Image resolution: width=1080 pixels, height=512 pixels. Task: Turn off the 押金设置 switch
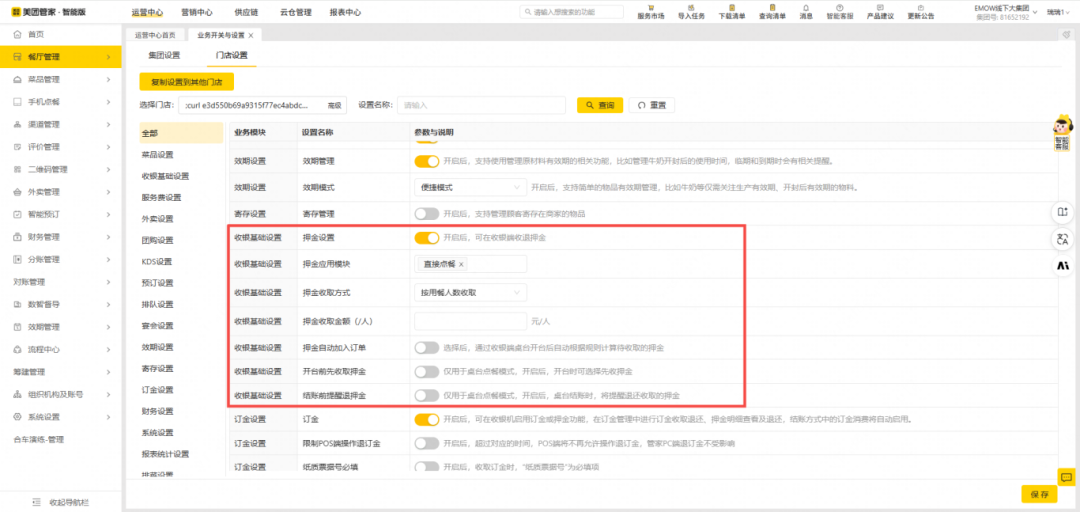(x=427, y=238)
